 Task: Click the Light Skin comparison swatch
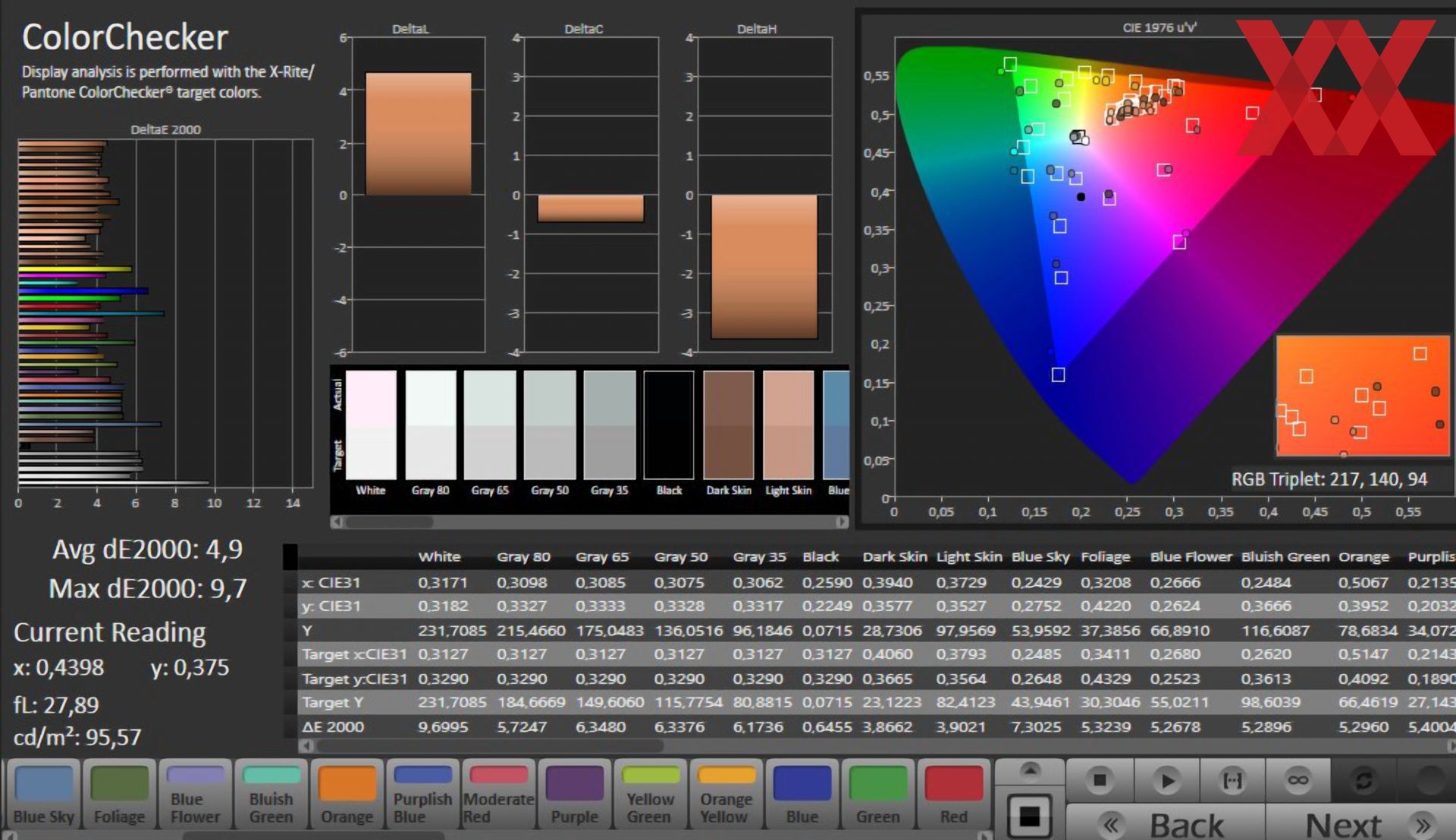(789, 425)
